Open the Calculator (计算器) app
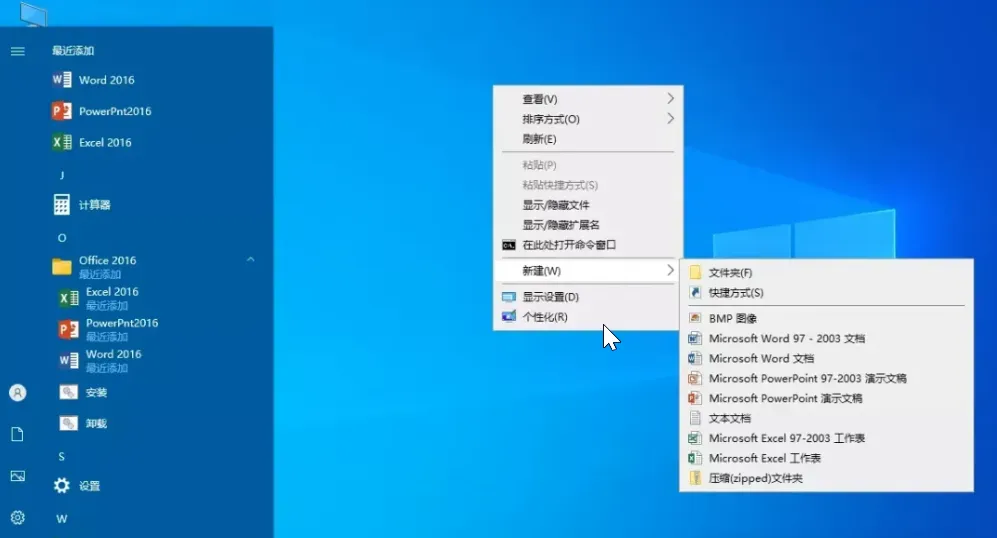The image size is (997, 538). pos(81,205)
